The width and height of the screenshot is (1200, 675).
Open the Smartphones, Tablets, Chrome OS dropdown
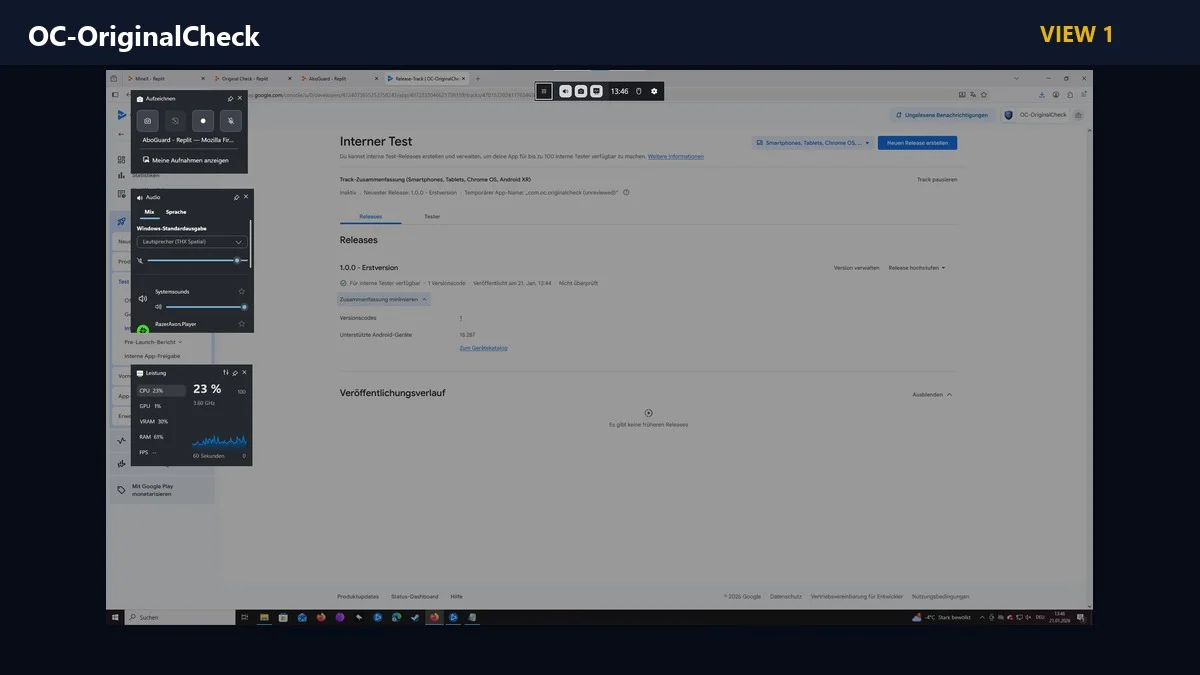click(x=811, y=143)
